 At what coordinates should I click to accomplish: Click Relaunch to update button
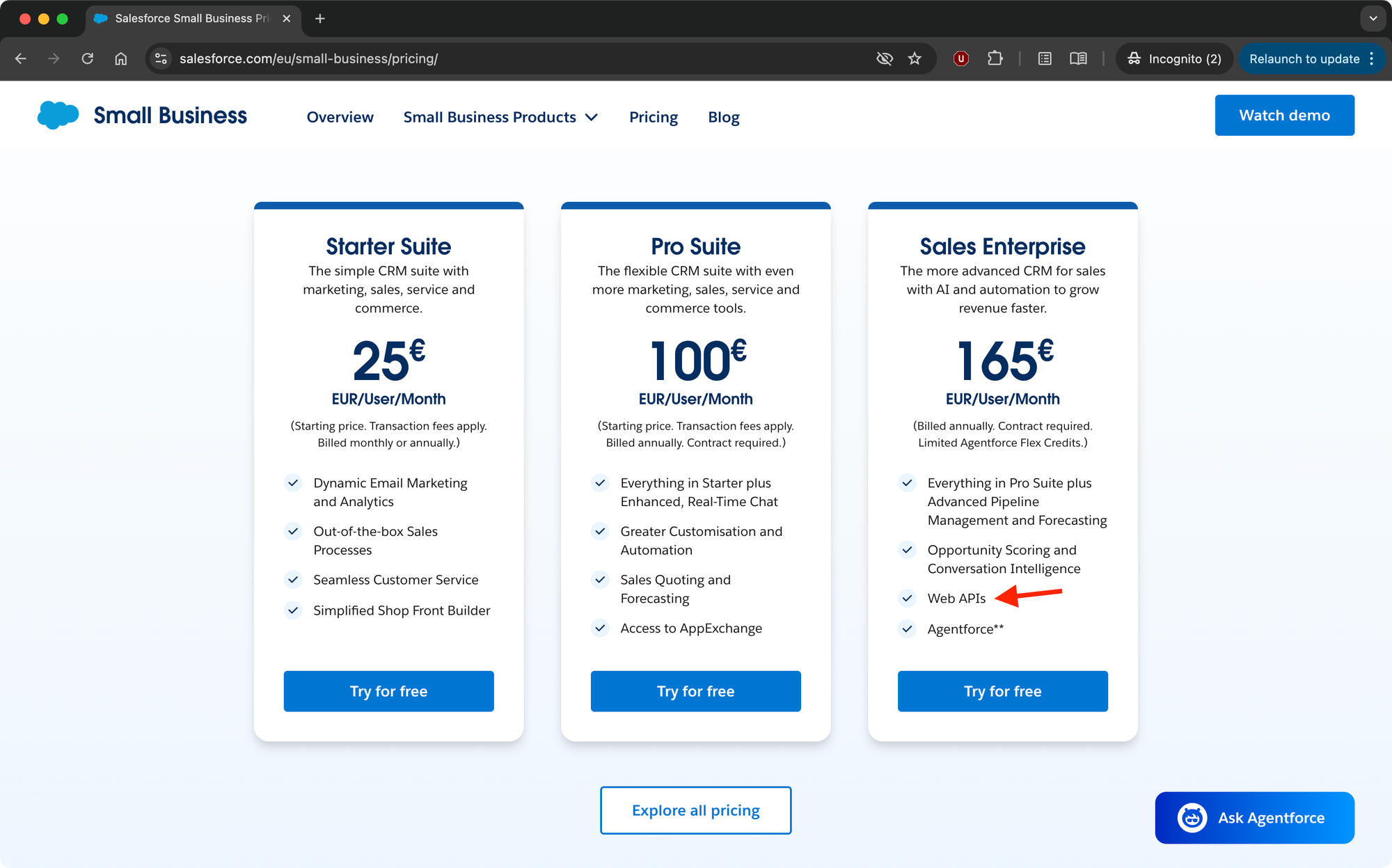[1304, 58]
